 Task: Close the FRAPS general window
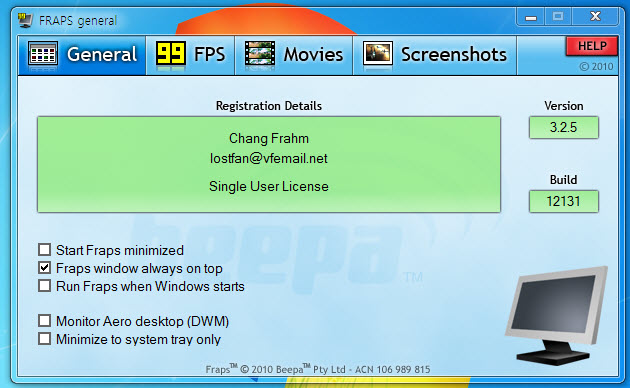pos(595,17)
